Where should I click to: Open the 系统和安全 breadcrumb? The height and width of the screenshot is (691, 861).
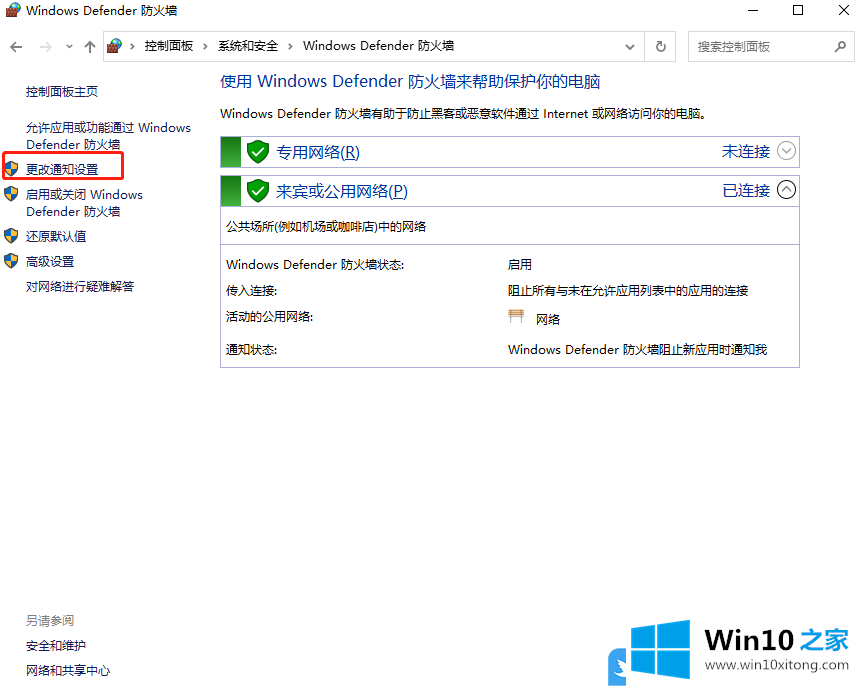pyautogui.click(x=248, y=46)
